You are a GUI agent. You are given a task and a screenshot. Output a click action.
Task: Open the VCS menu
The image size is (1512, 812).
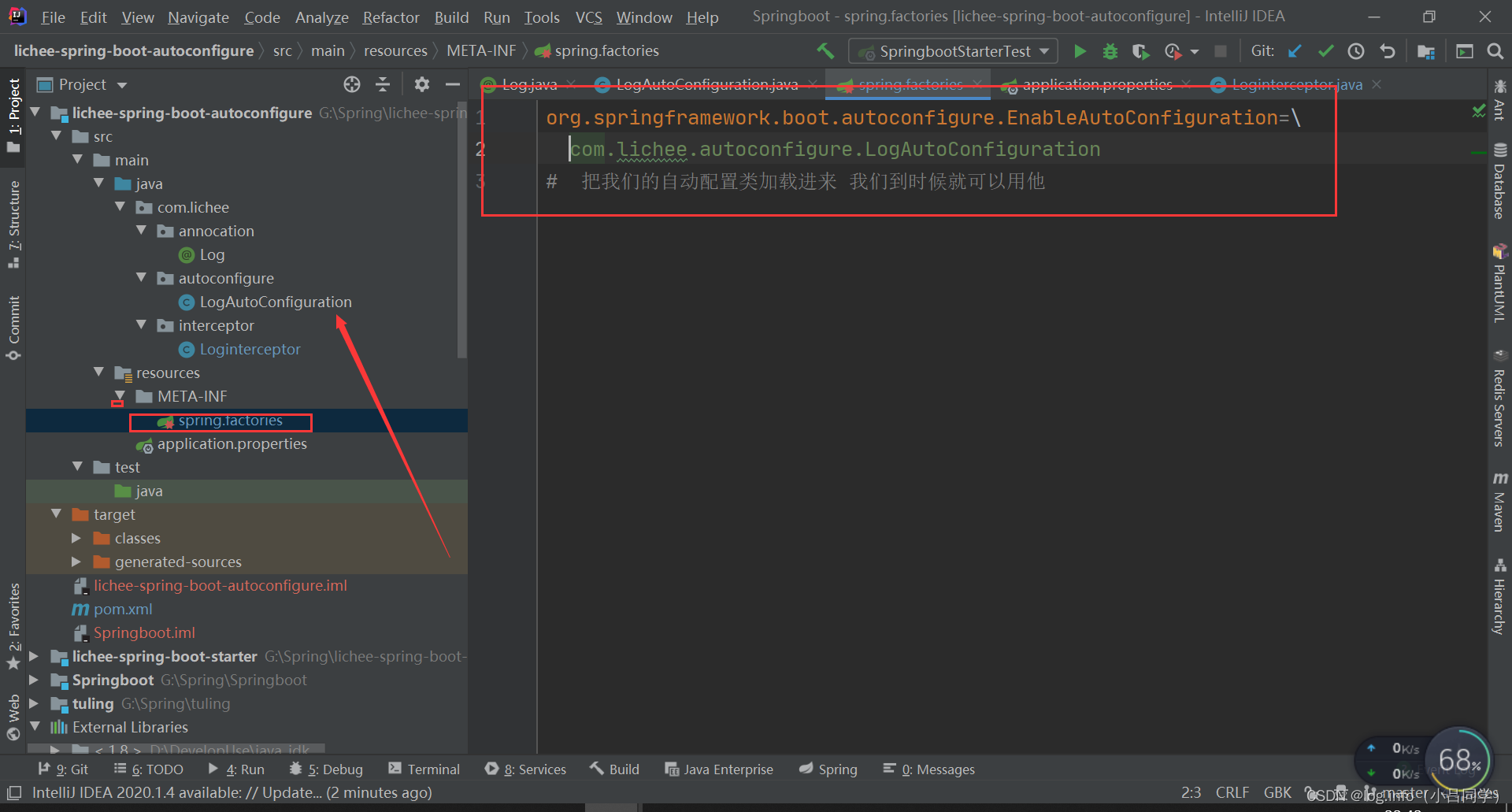(588, 17)
